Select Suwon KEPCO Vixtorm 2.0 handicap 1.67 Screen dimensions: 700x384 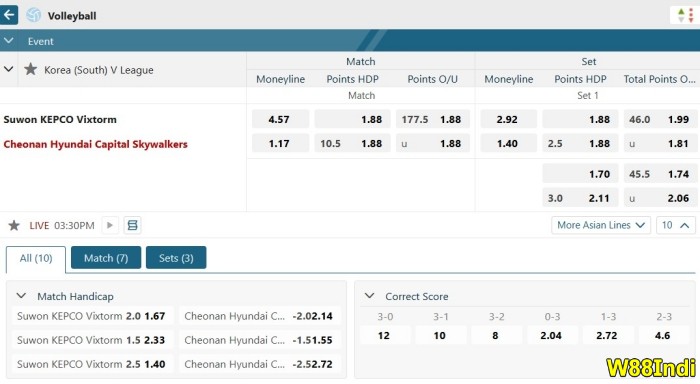[x=92, y=316]
